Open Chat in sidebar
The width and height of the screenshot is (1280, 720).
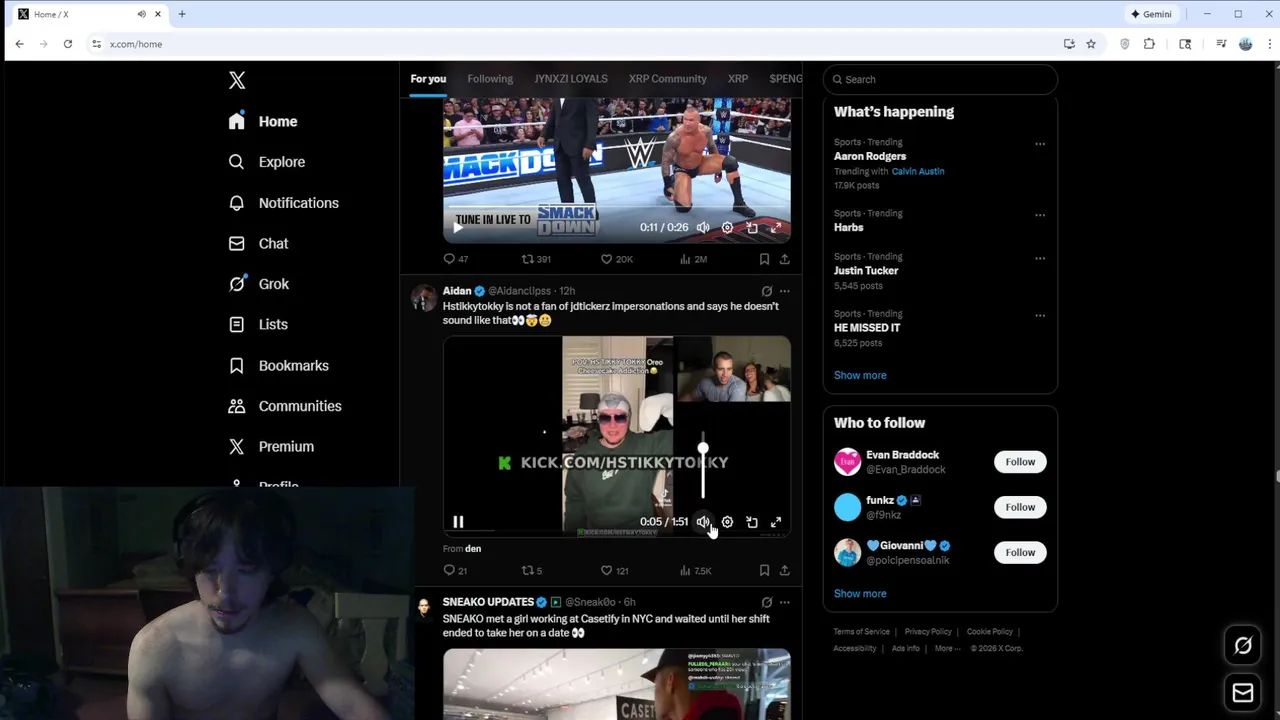click(258, 244)
